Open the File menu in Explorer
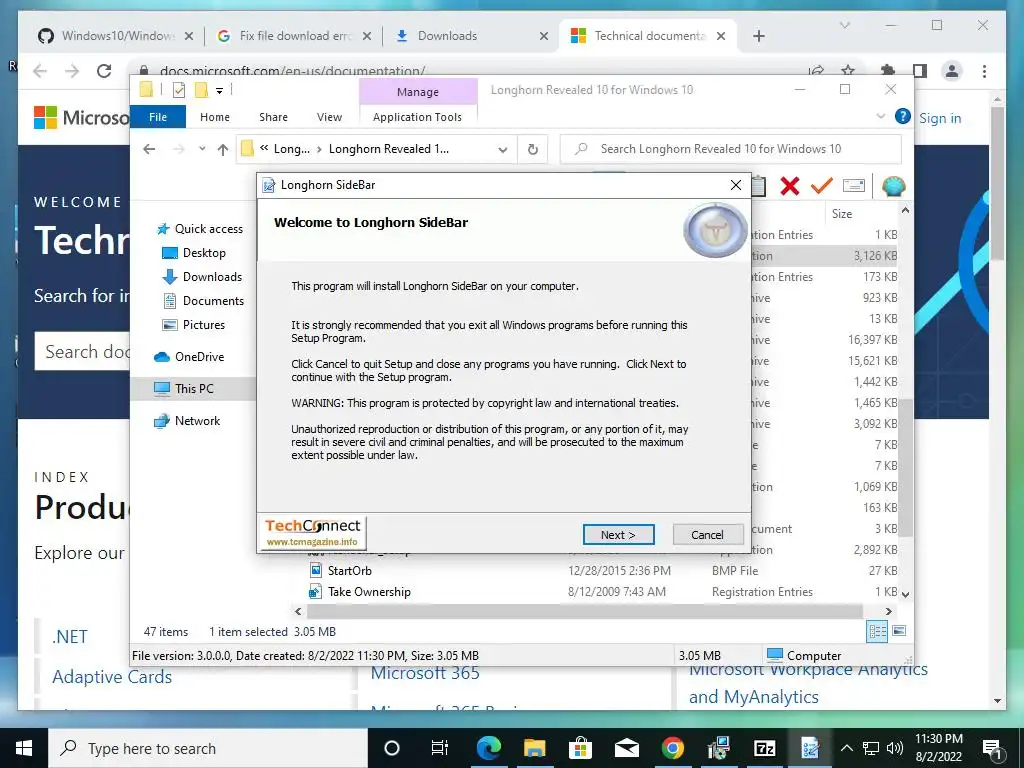 [158, 117]
